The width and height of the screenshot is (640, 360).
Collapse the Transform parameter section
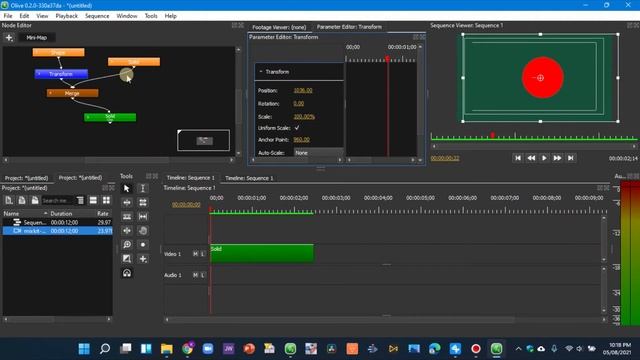click(x=261, y=71)
